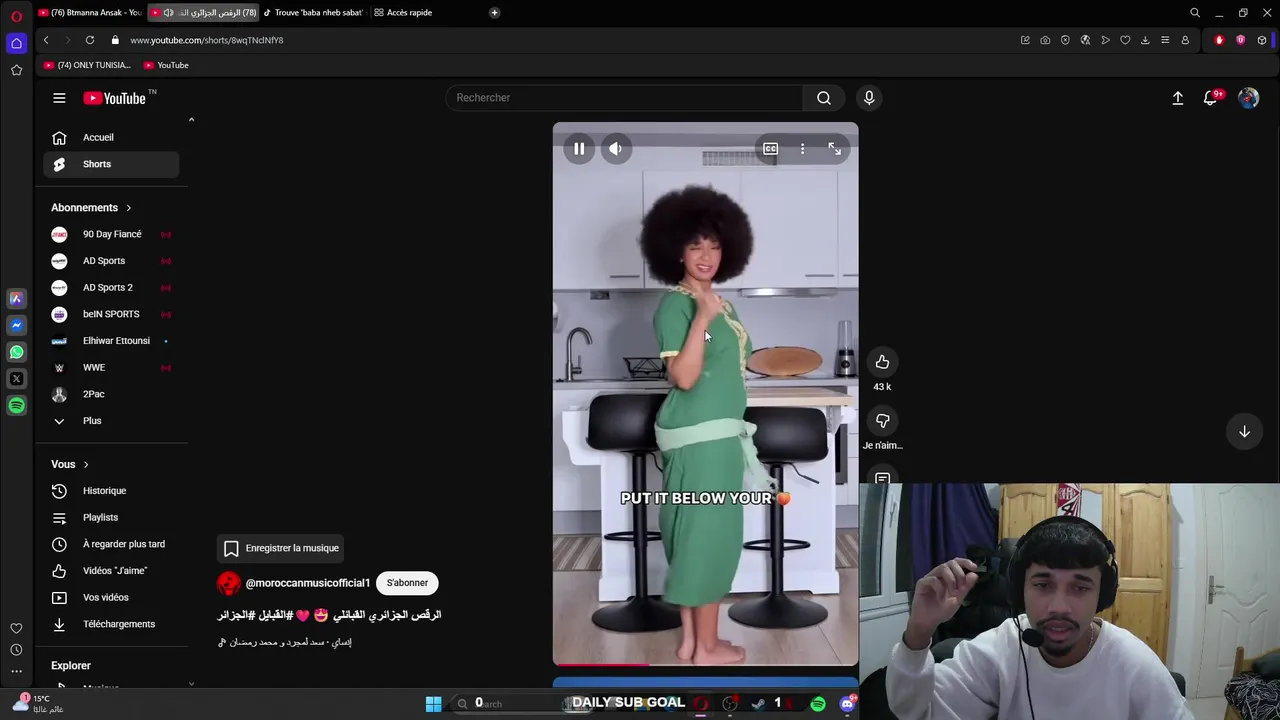Image resolution: width=1280 pixels, height=720 pixels.
Task: Open the Windows Start button
Action: tap(433, 704)
